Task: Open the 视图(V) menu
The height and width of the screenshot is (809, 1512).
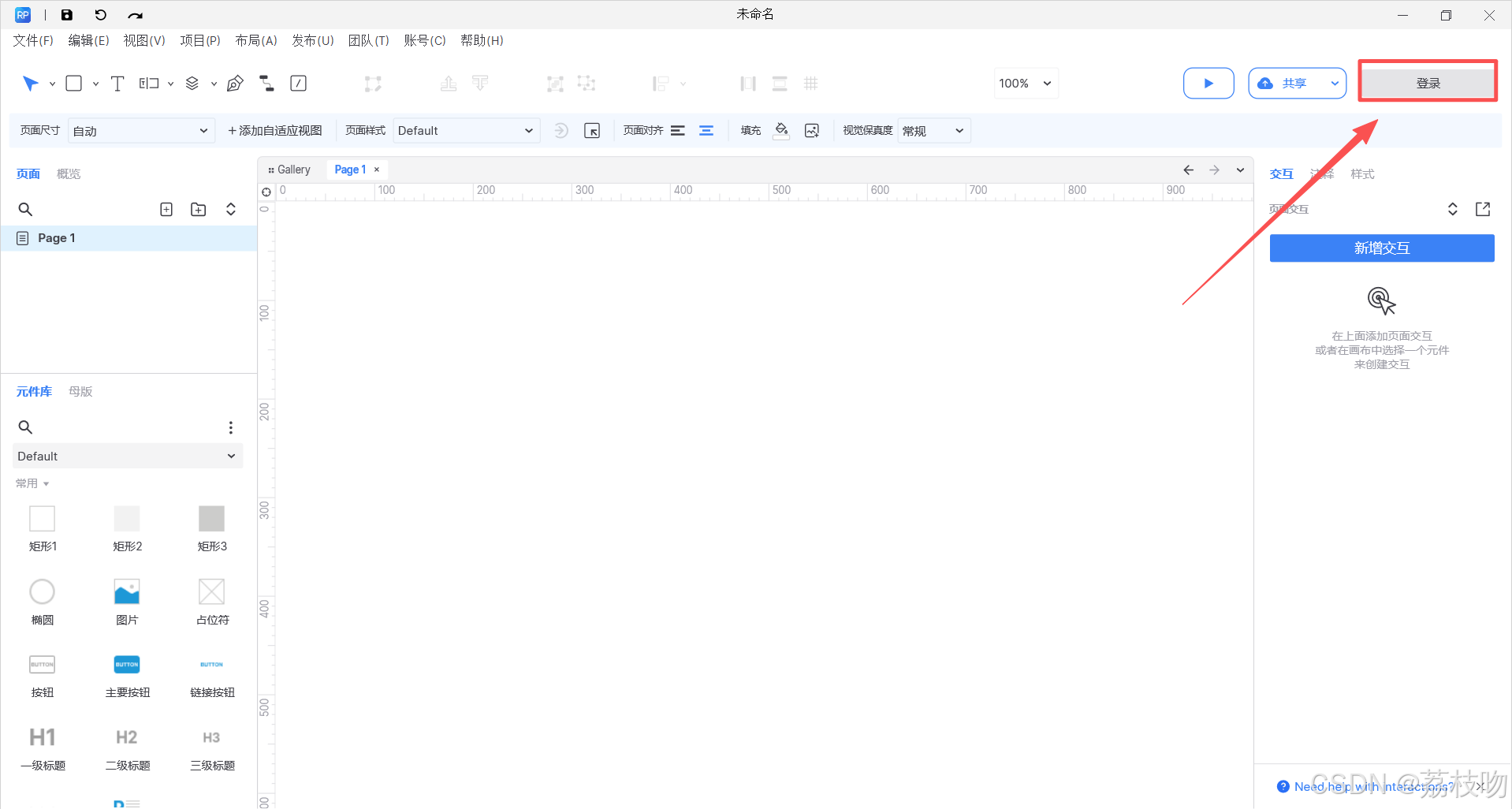Action: pos(144,40)
